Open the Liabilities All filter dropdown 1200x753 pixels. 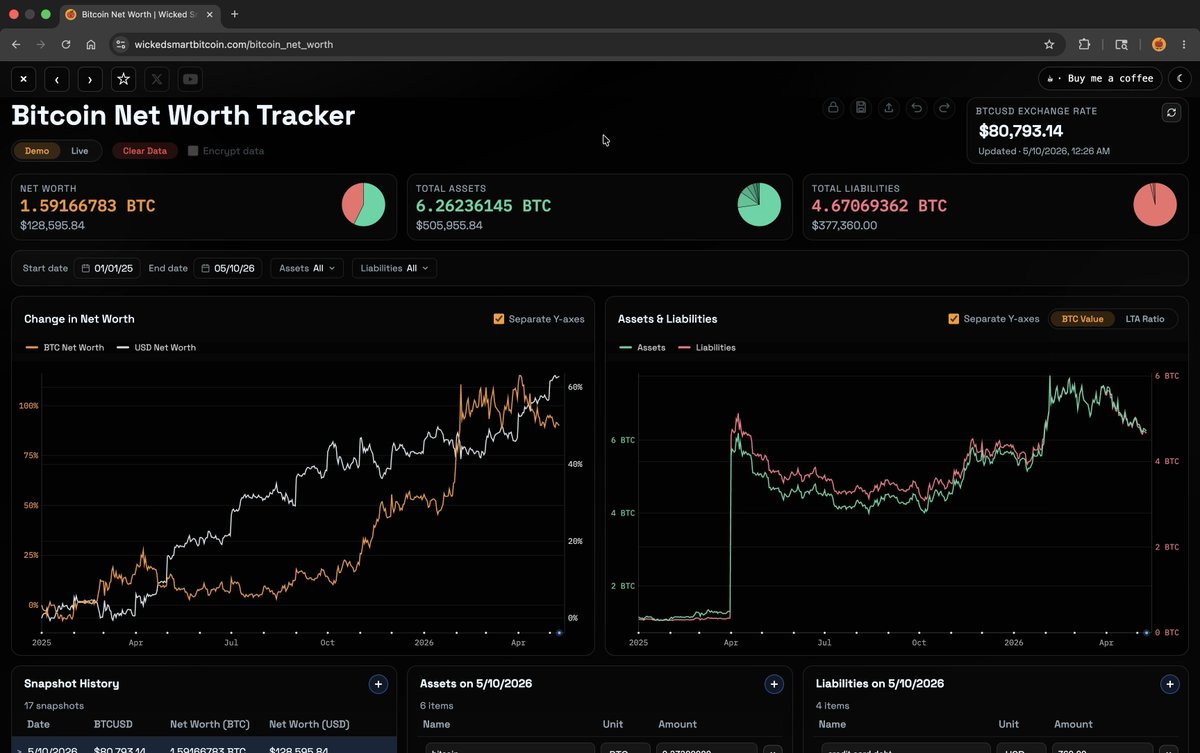click(x=394, y=268)
